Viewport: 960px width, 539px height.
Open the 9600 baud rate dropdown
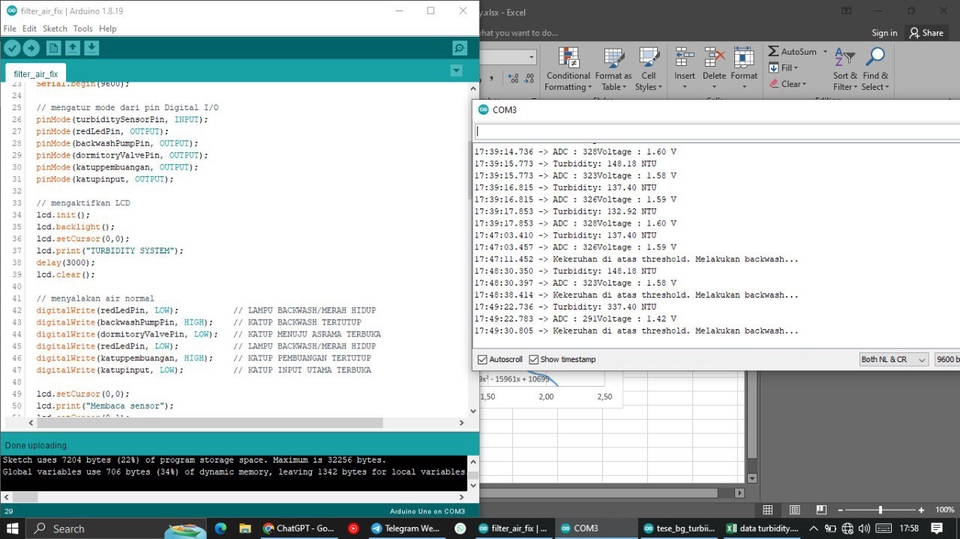(947, 360)
